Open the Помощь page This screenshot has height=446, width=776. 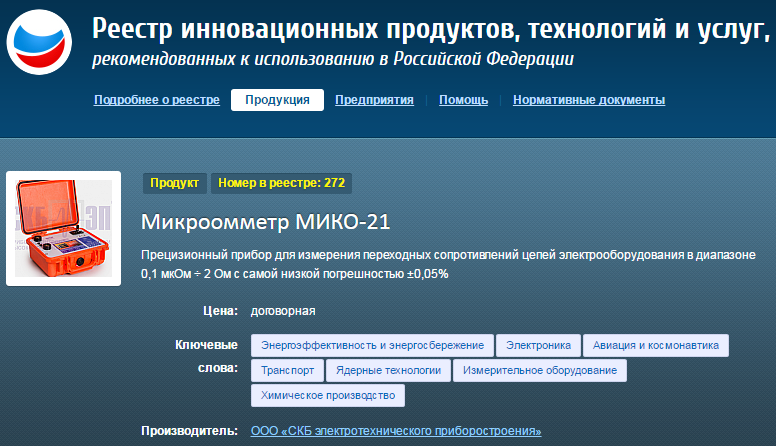463,100
